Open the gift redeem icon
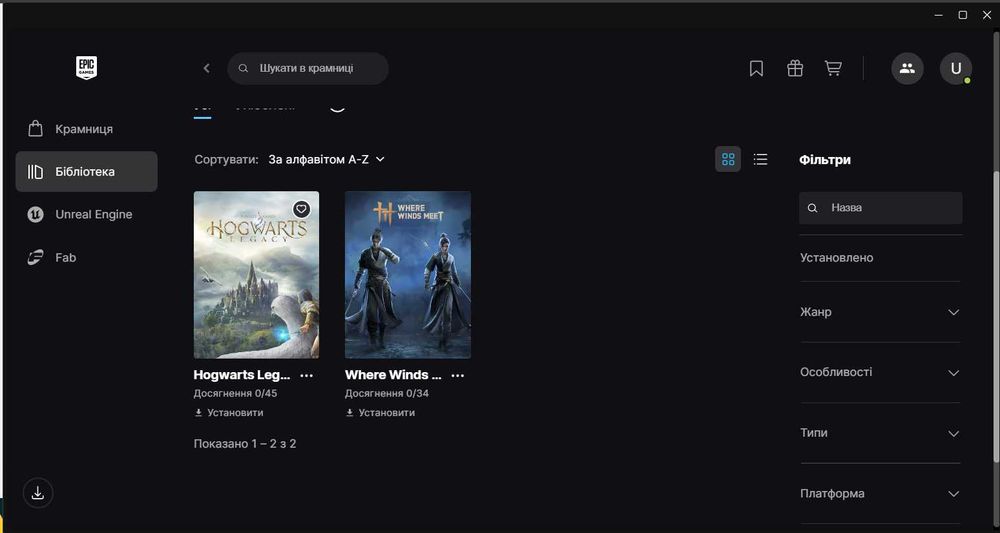 pos(795,68)
